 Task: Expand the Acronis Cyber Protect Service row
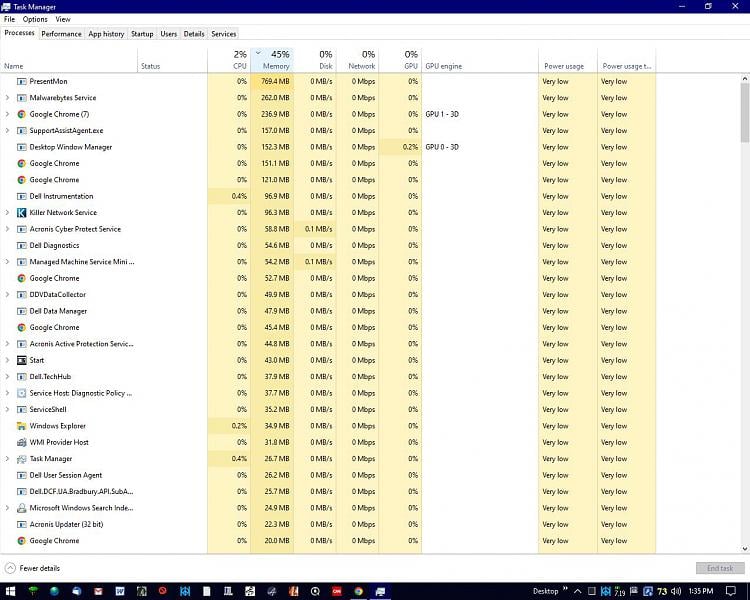(x=7, y=229)
